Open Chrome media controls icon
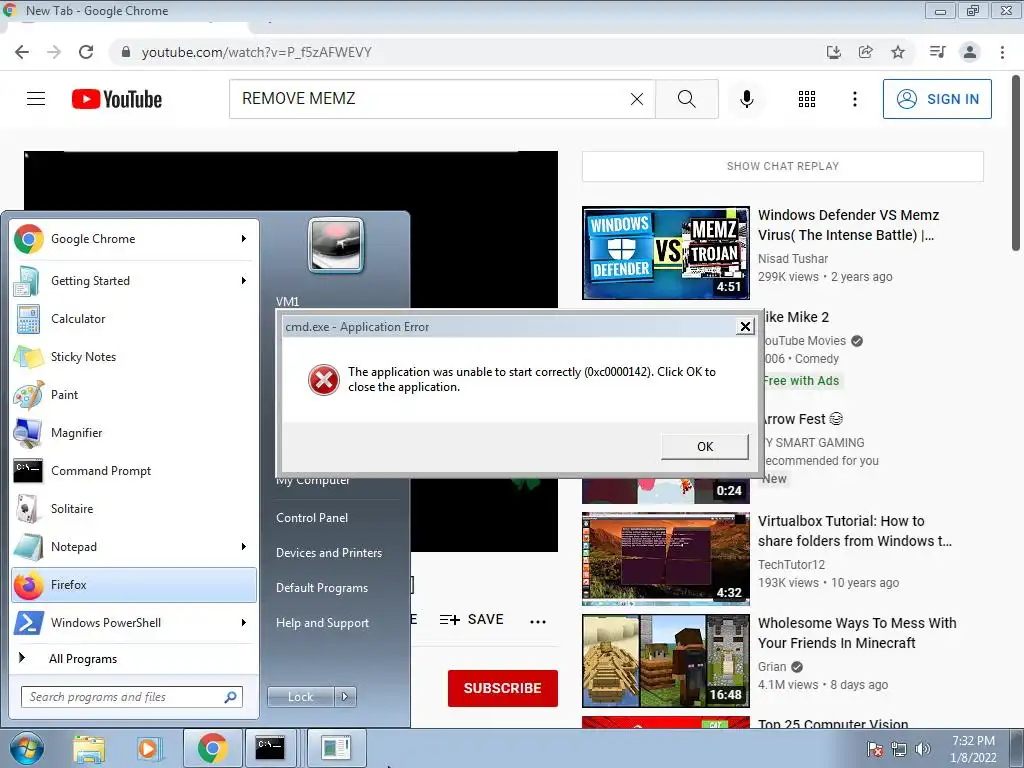Viewport: 1024px width, 768px height. click(x=937, y=52)
